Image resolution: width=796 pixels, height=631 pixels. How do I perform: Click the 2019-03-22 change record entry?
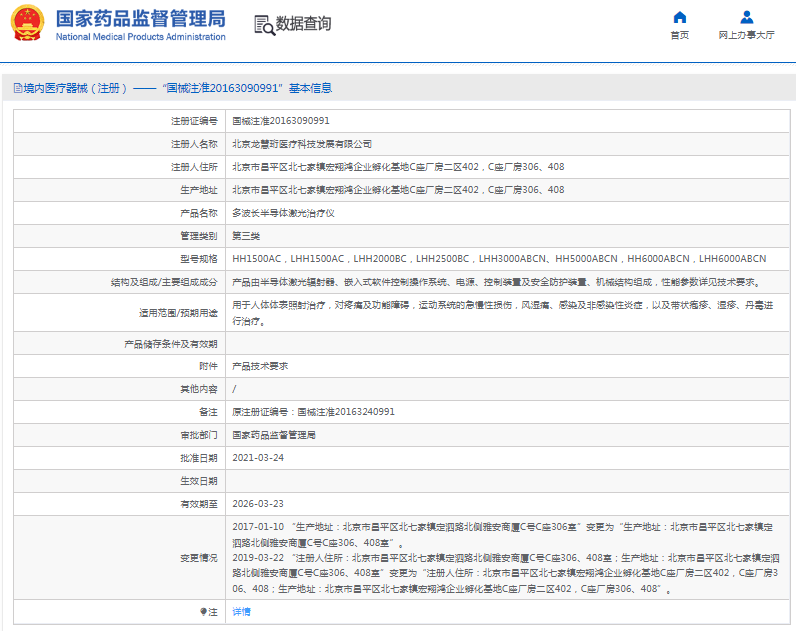point(505,573)
